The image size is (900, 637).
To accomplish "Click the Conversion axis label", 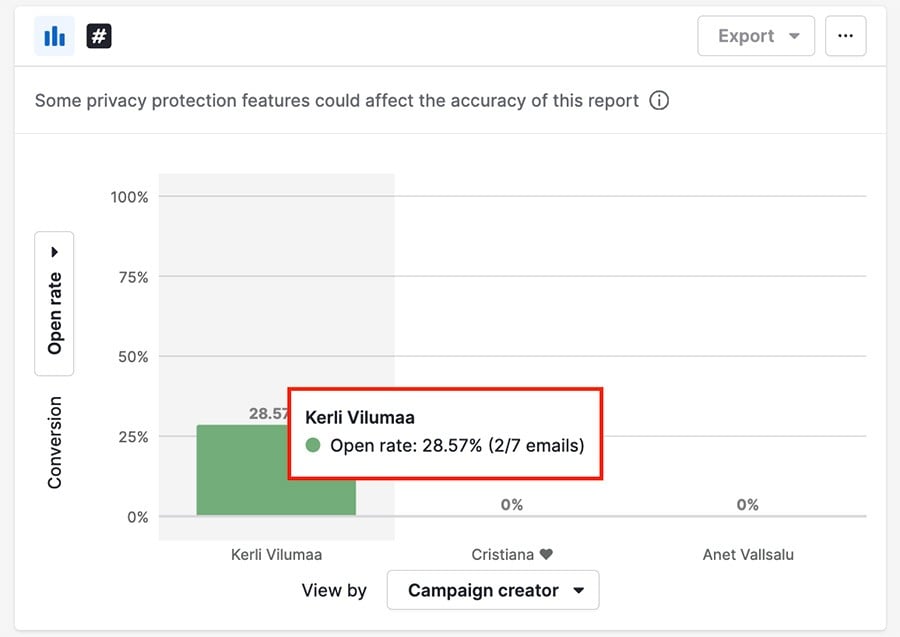I will (x=54, y=442).
